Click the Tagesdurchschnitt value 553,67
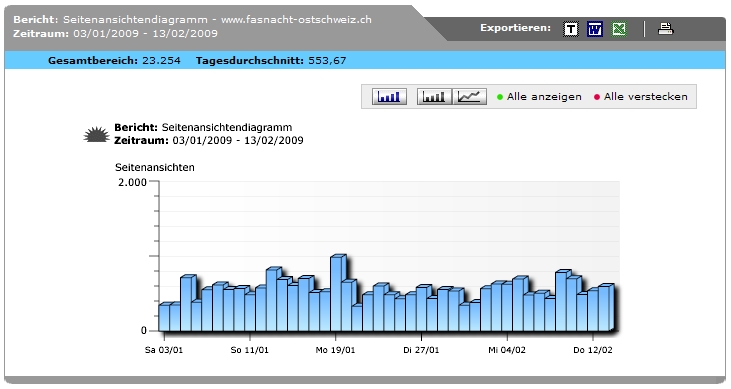This screenshot has height=389, width=731. tap(327, 61)
